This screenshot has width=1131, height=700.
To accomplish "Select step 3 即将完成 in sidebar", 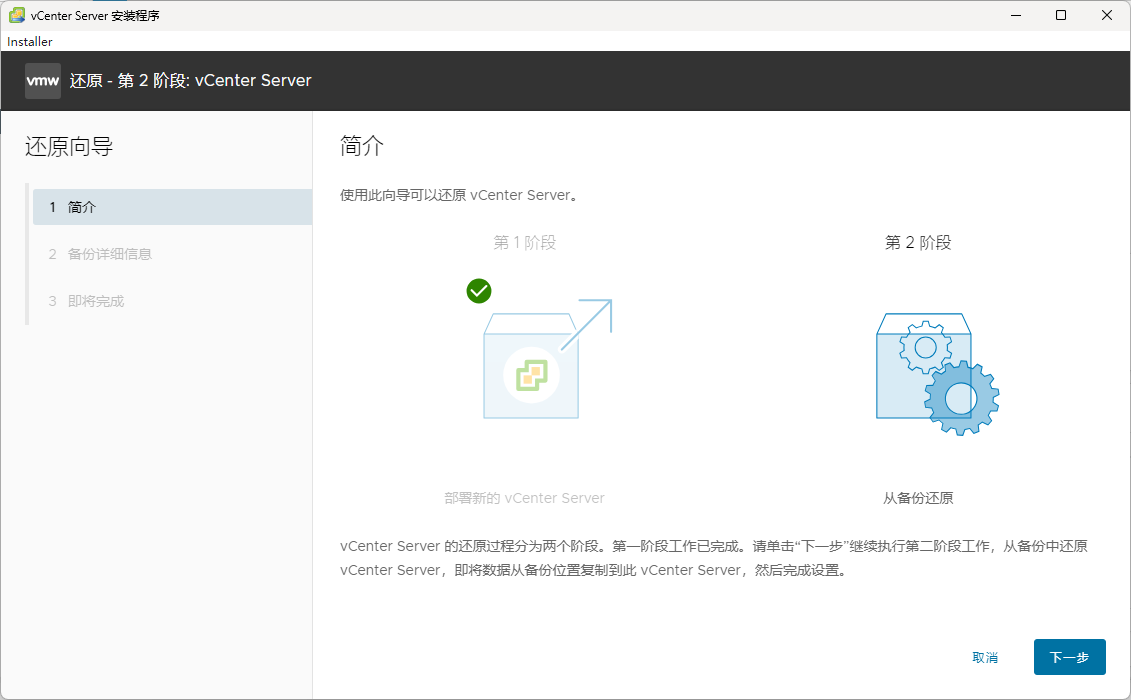I will click(x=96, y=301).
